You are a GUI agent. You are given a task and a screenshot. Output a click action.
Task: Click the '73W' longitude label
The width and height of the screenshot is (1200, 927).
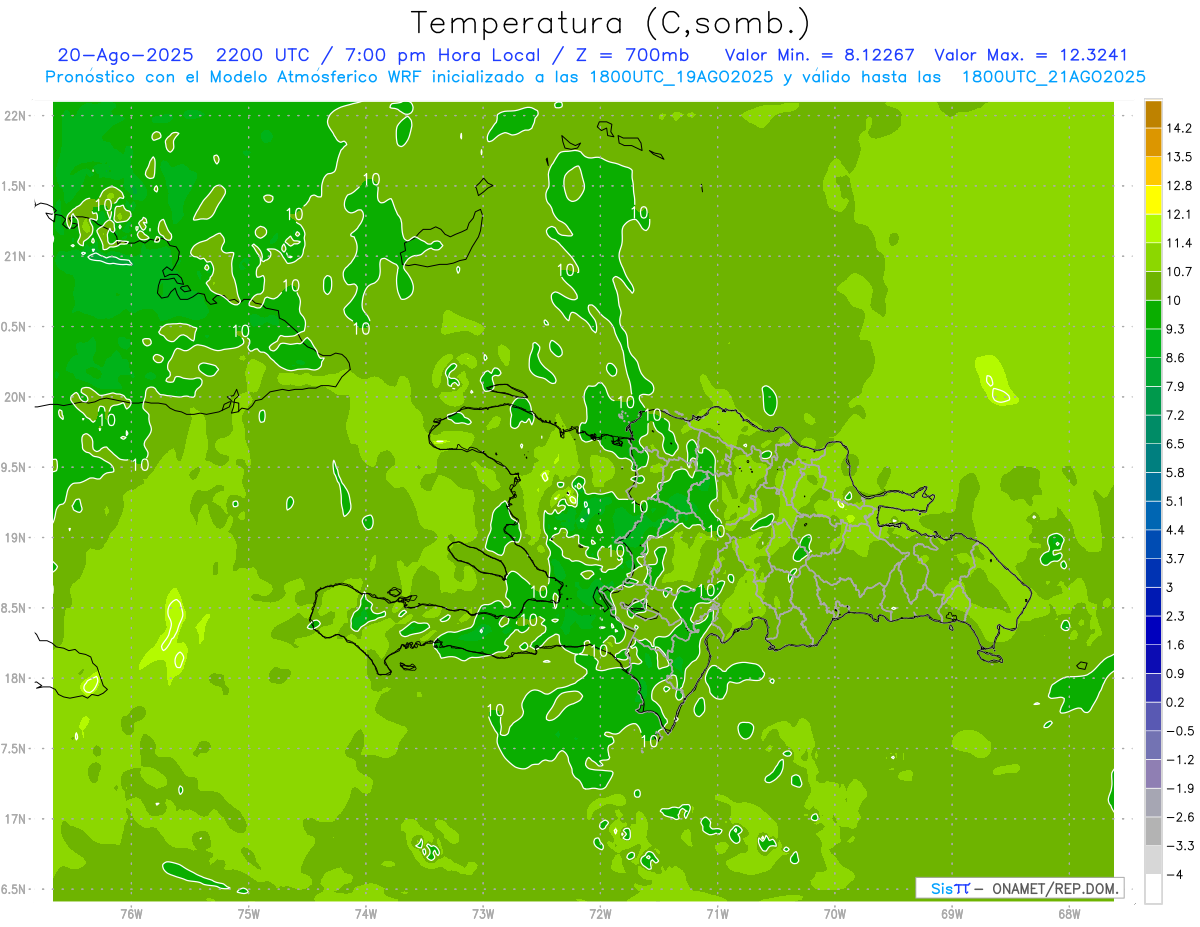pos(483,914)
